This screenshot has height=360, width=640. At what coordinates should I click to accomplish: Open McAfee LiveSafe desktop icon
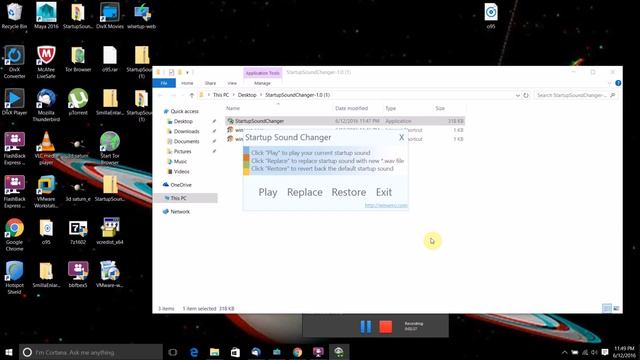coord(46,62)
